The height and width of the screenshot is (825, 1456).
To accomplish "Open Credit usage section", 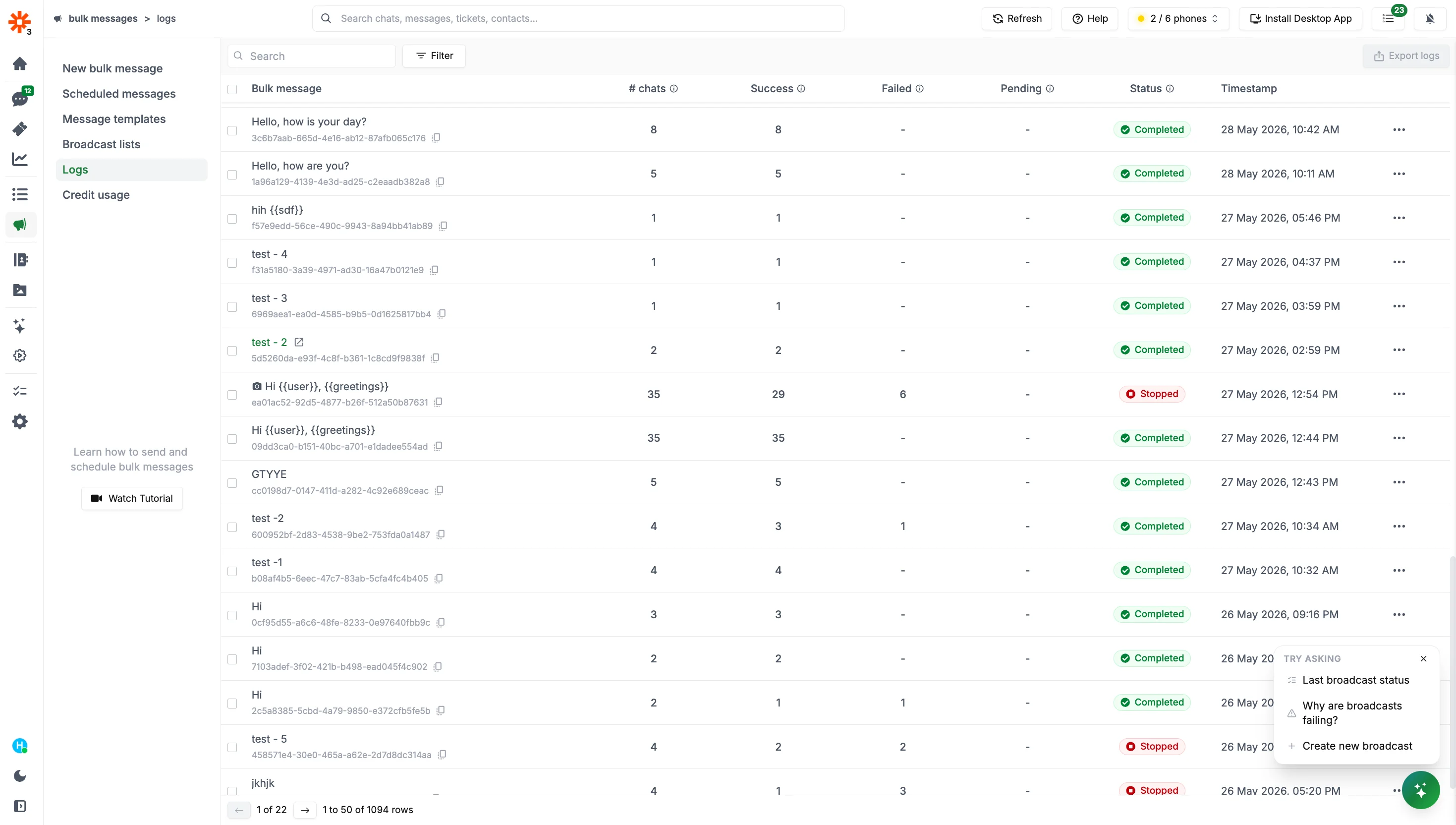I will (96, 195).
